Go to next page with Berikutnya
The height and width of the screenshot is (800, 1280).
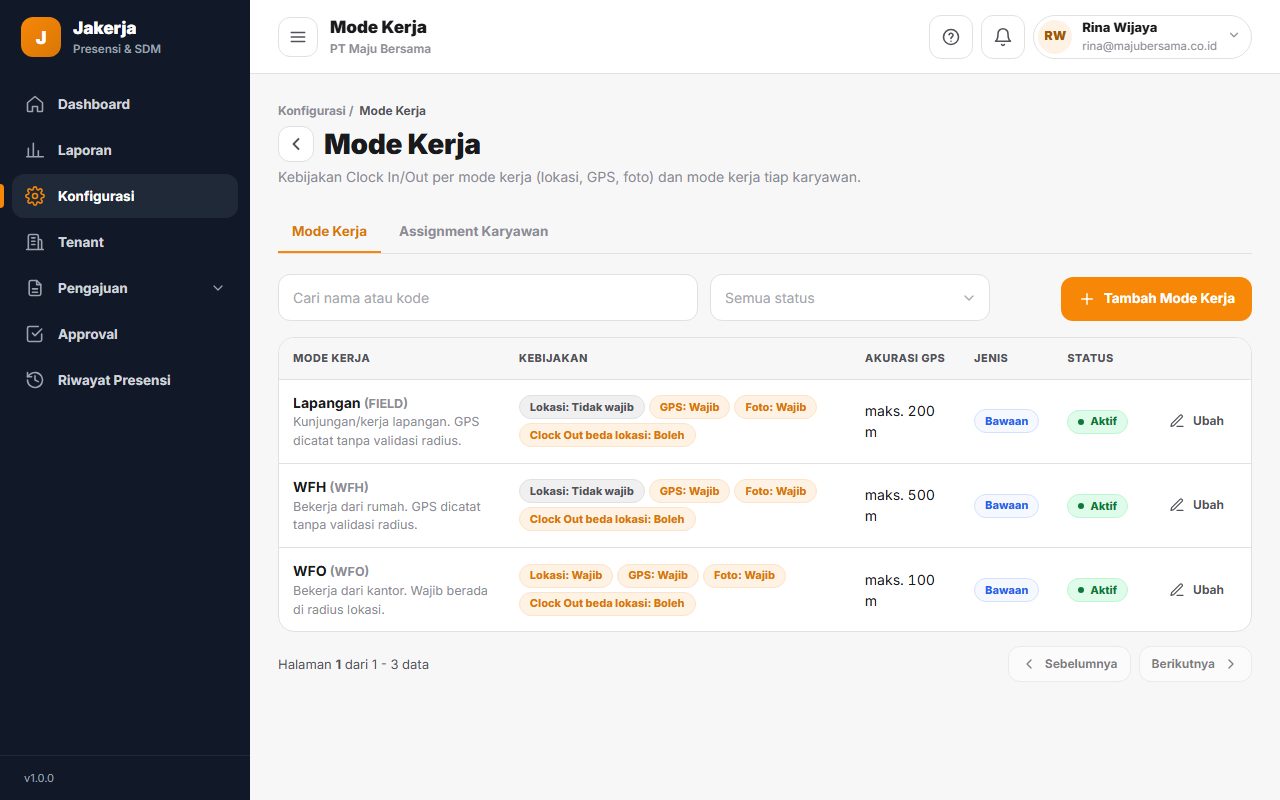[1195, 664]
